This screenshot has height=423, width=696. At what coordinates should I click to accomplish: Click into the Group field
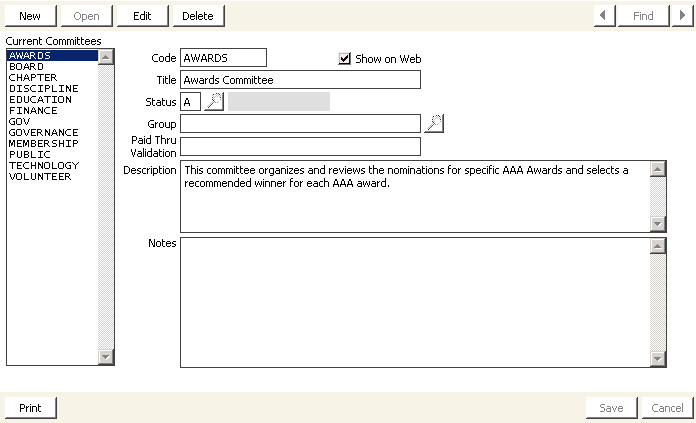pos(300,123)
